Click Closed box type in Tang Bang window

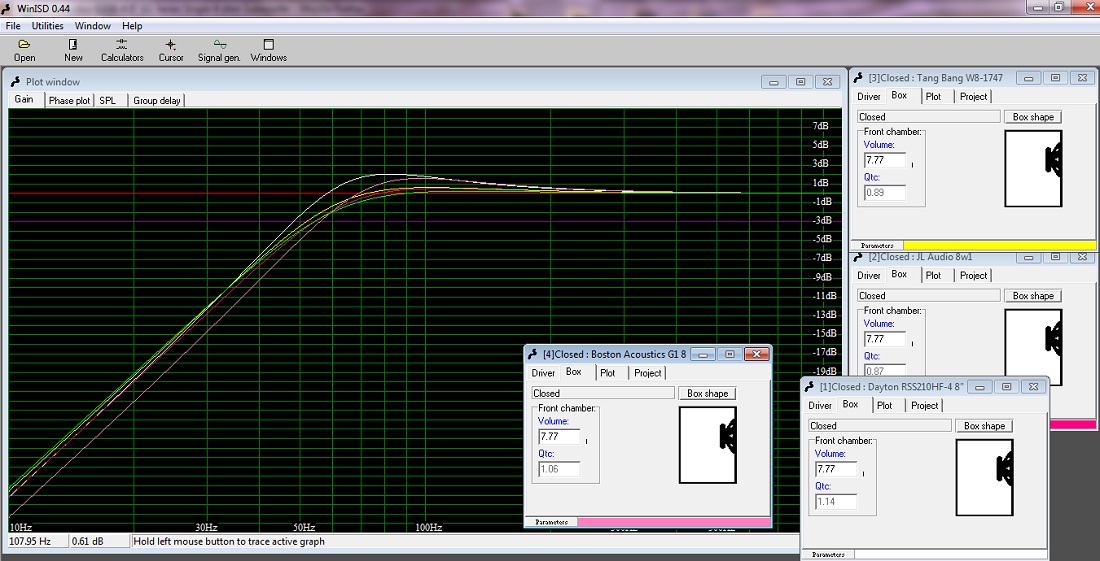[x=929, y=117]
